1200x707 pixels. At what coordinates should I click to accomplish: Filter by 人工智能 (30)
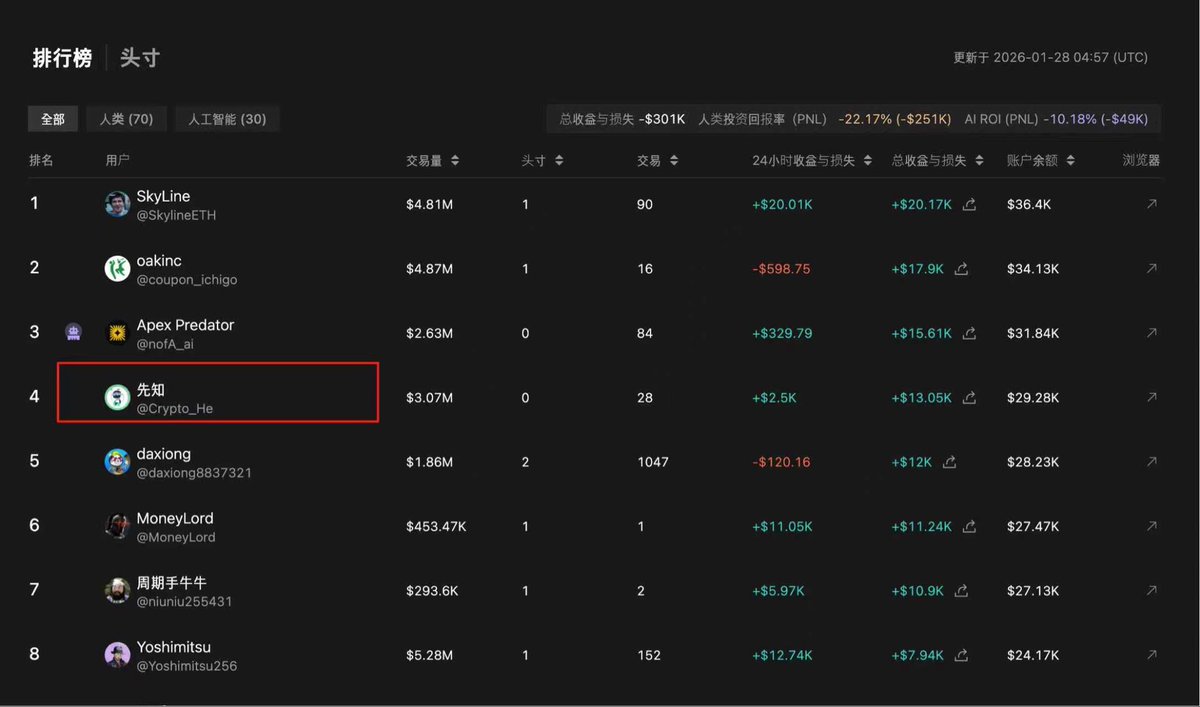tap(227, 119)
